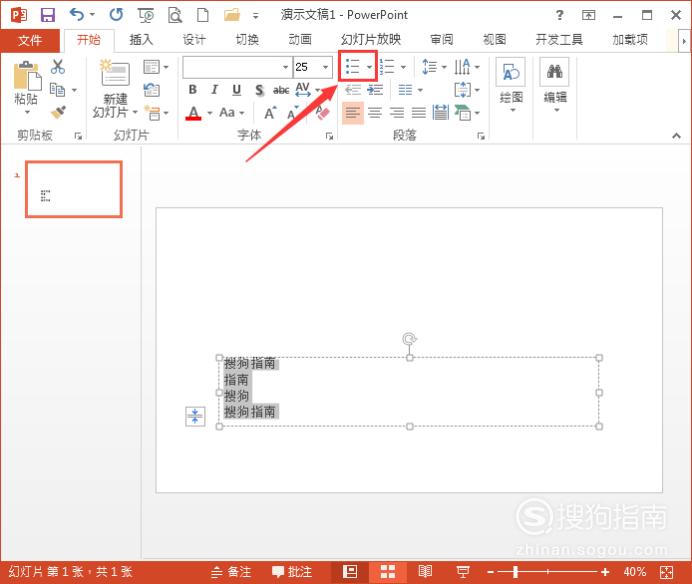Clear all formatting with the eraser icon
692x584 pixels.
(323, 113)
